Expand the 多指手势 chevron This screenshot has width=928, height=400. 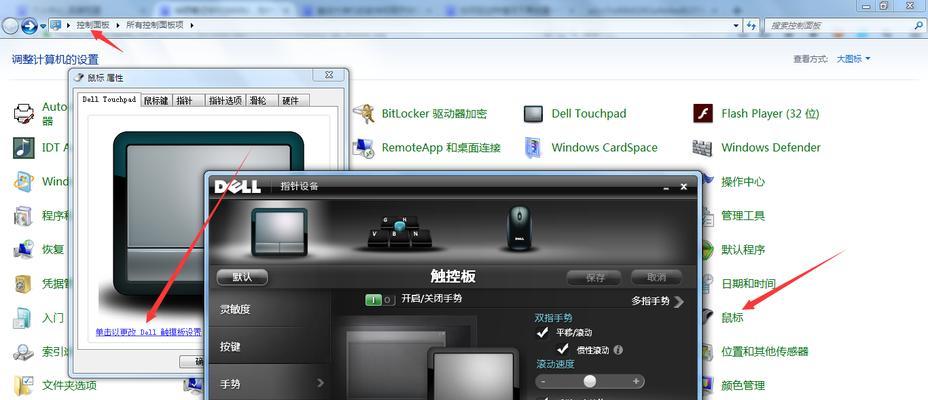[678, 301]
